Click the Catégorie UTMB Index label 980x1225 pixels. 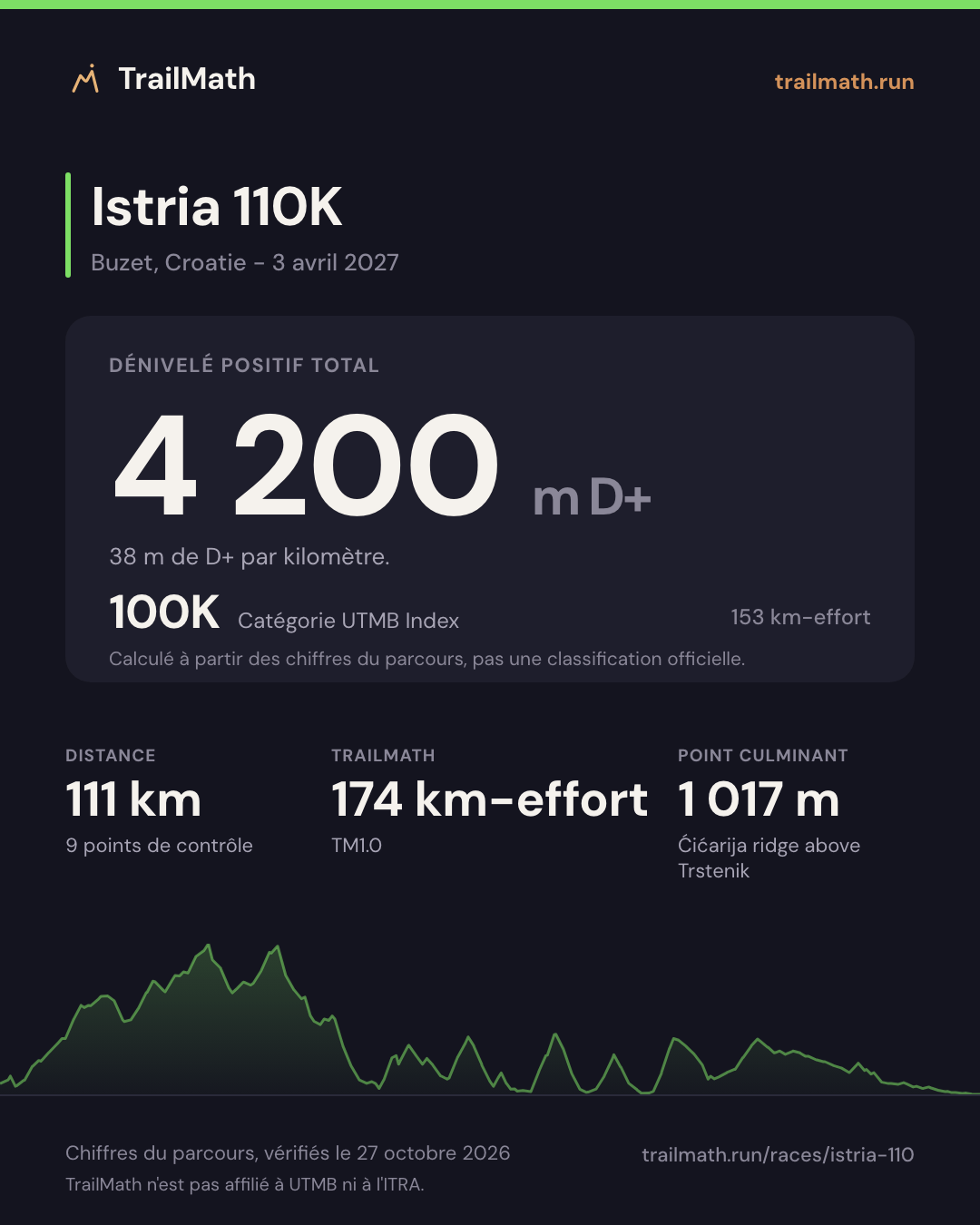[x=348, y=621]
